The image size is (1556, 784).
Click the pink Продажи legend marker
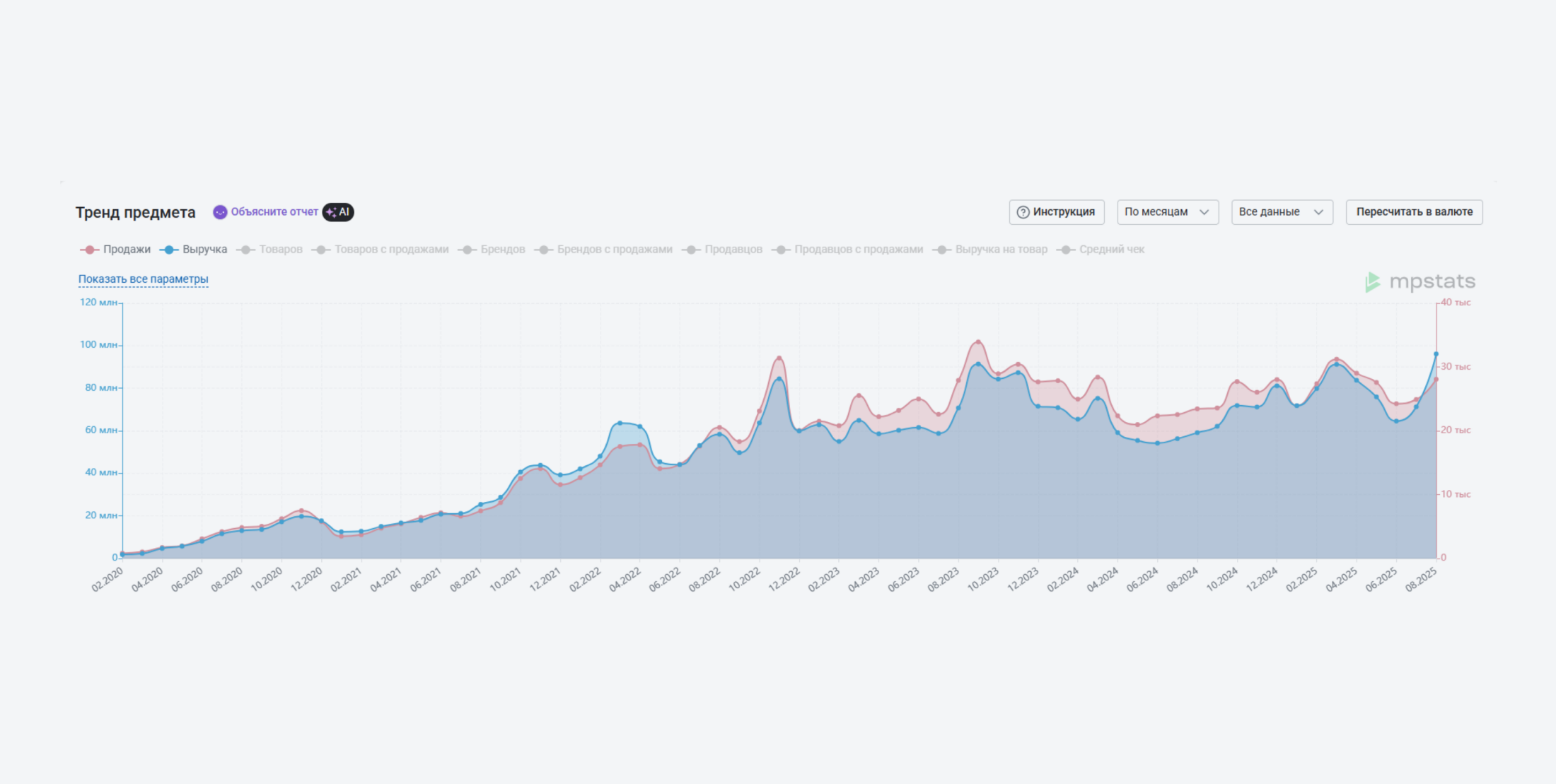tap(89, 250)
